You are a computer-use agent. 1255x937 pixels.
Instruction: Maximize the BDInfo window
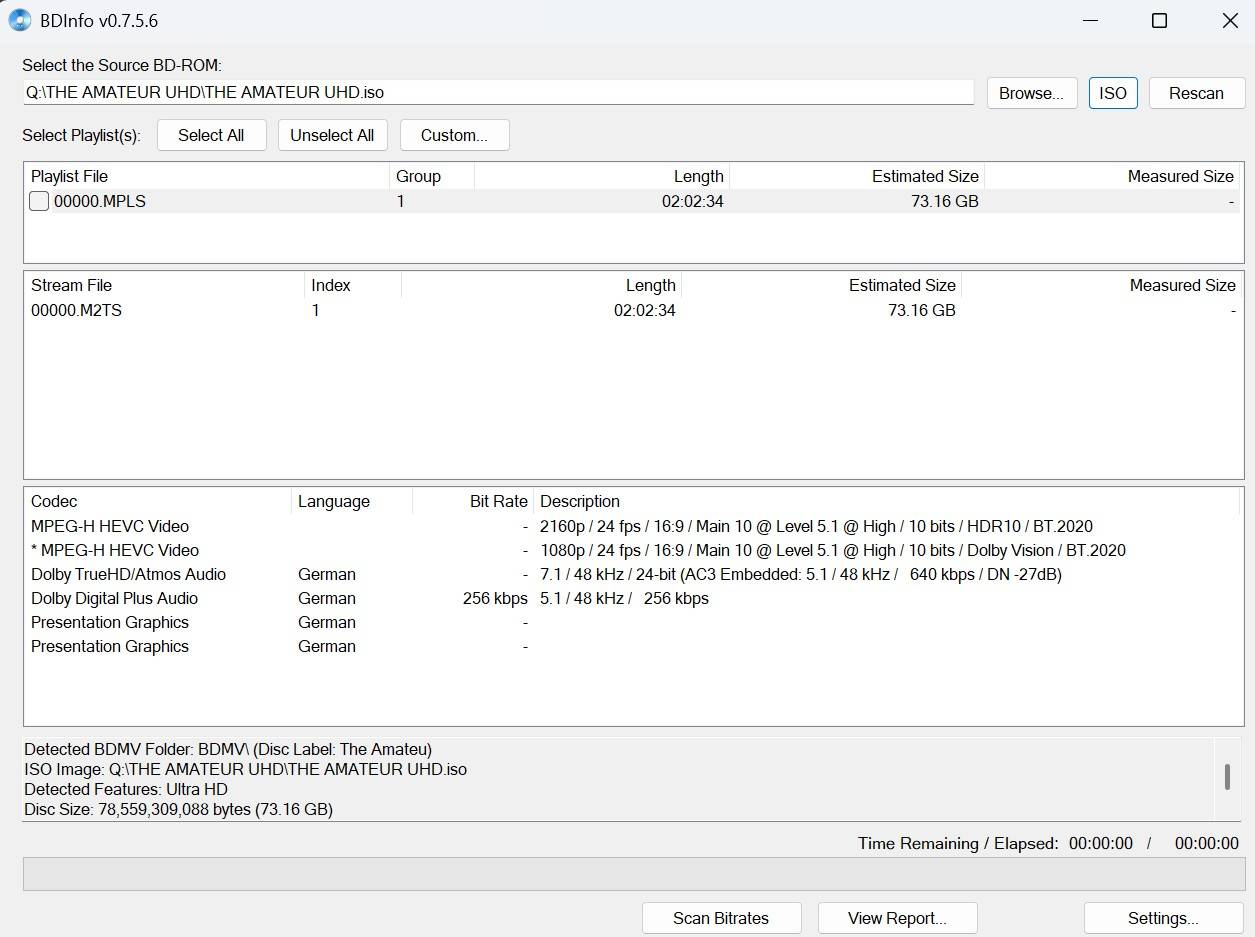[1159, 20]
